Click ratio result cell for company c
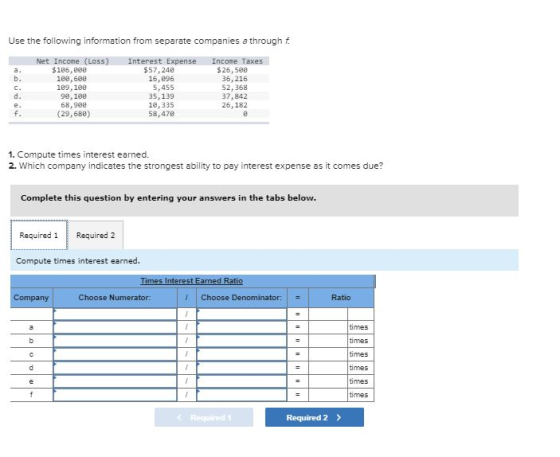Screen dimensions: 560x457 [x=328, y=354]
